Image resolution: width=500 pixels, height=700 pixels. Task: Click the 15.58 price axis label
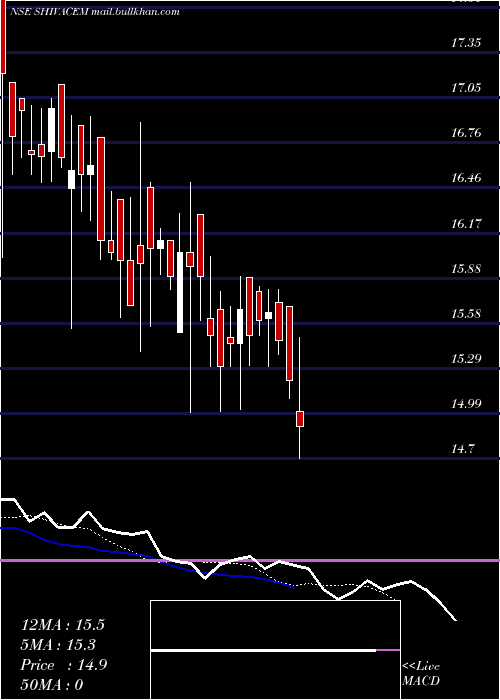(x=466, y=313)
